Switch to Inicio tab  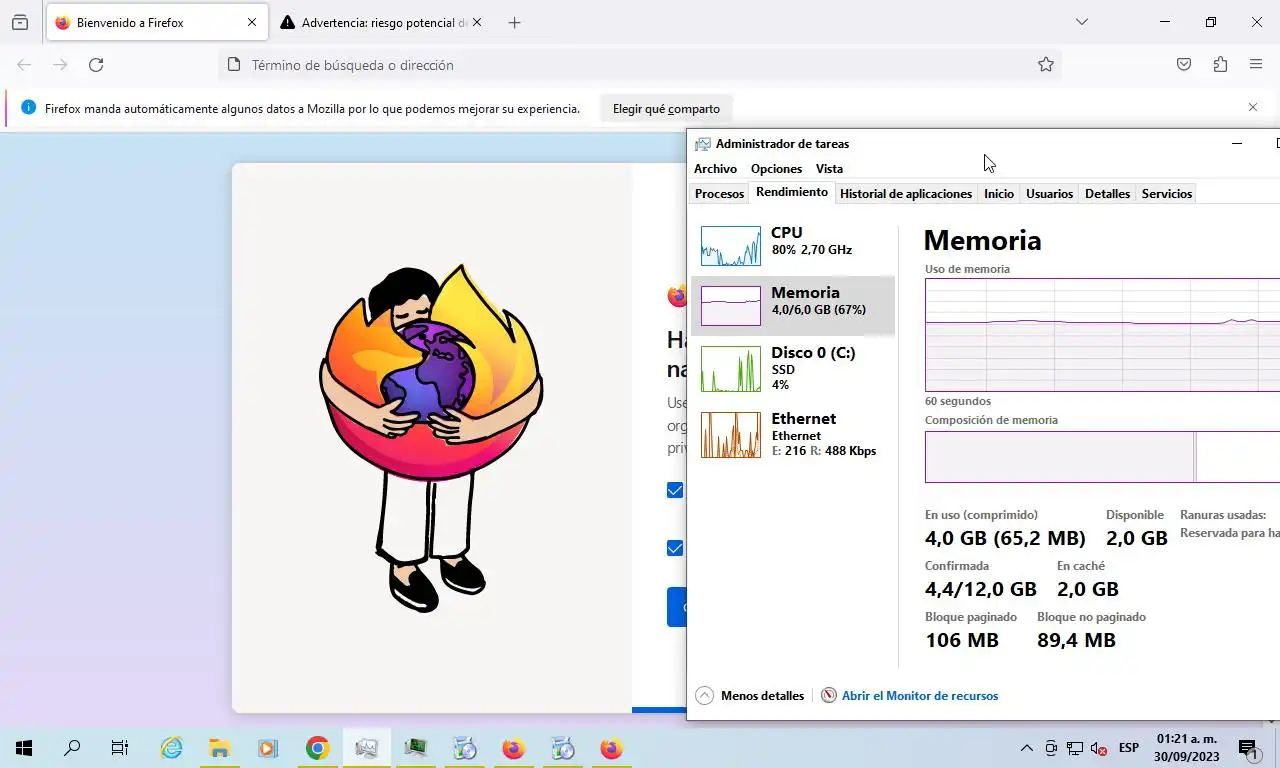point(998,194)
